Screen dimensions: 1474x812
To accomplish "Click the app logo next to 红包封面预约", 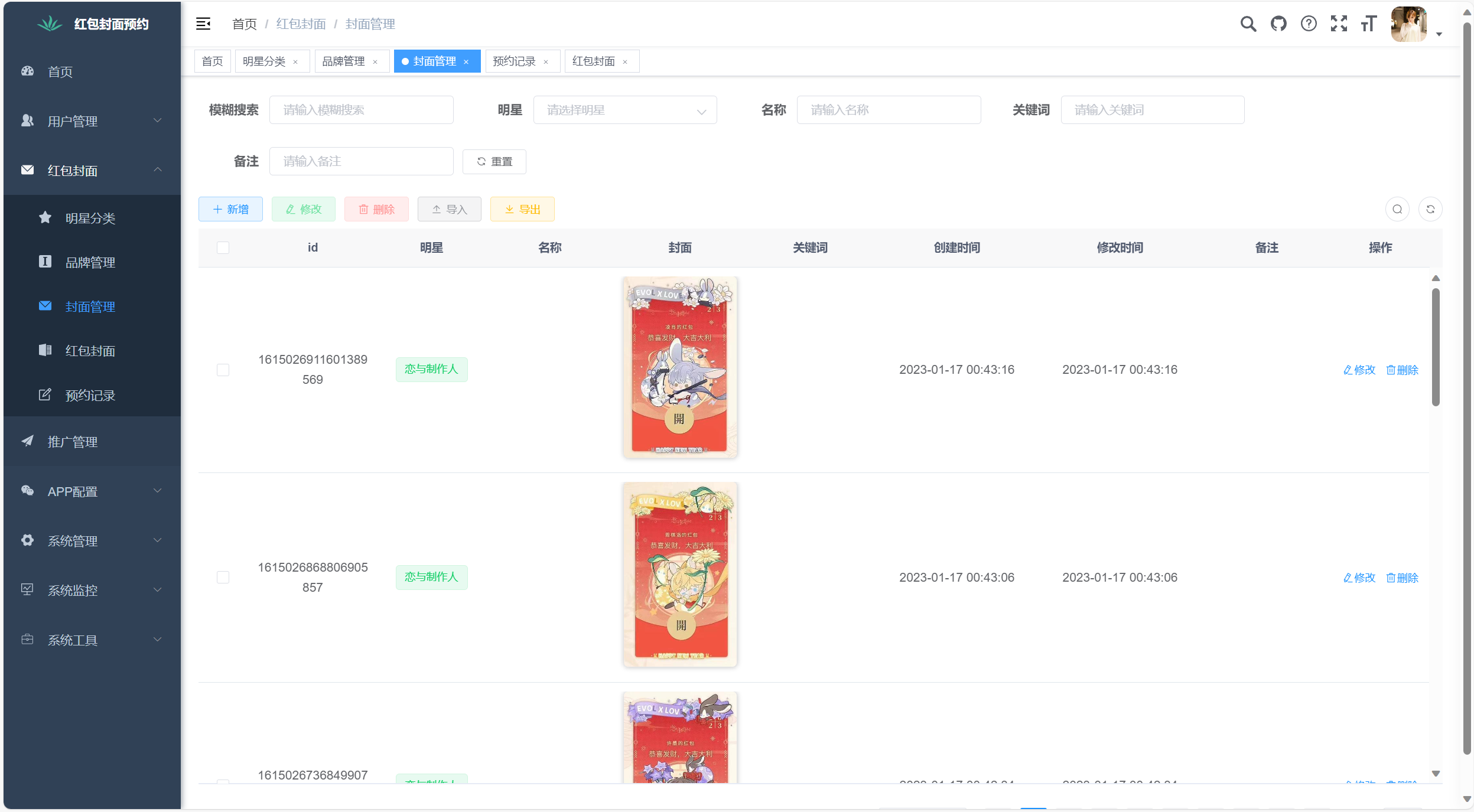I will pyautogui.click(x=50, y=24).
